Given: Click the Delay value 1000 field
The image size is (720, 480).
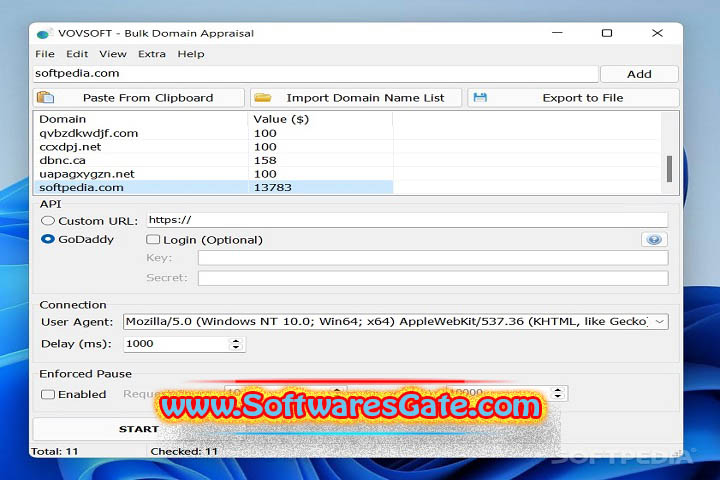Looking at the screenshot, I should [176, 344].
